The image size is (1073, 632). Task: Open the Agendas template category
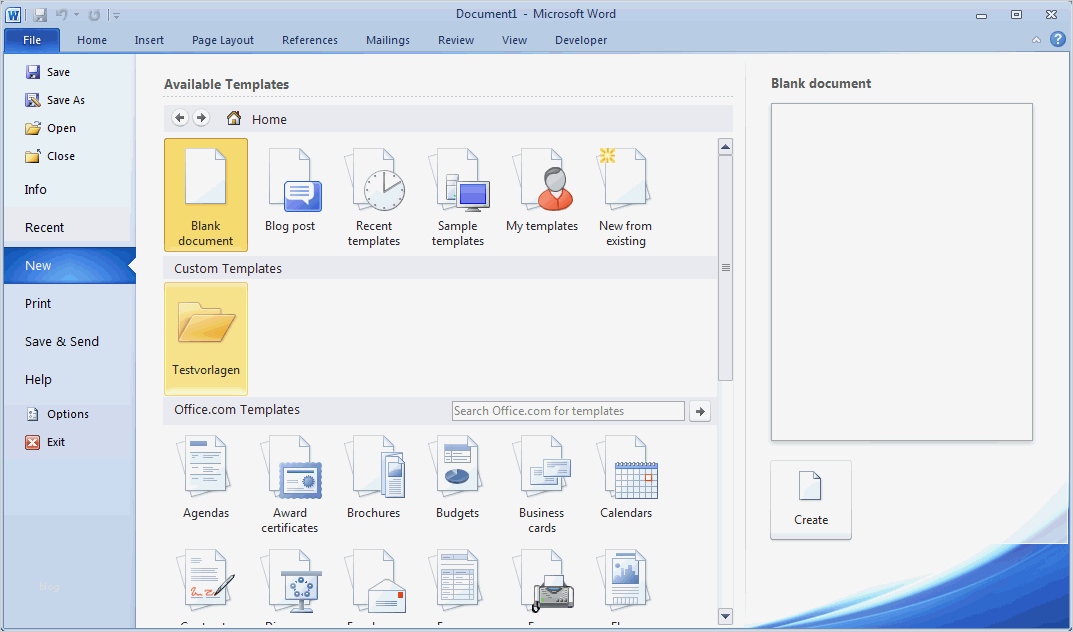click(205, 479)
